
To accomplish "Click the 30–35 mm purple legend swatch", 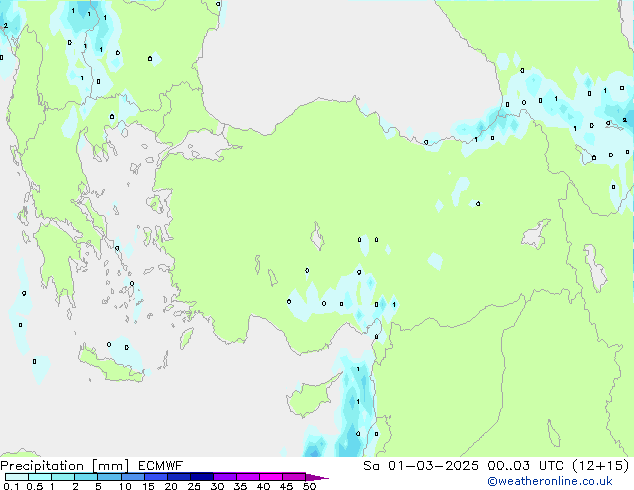I will [x=225, y=477].
